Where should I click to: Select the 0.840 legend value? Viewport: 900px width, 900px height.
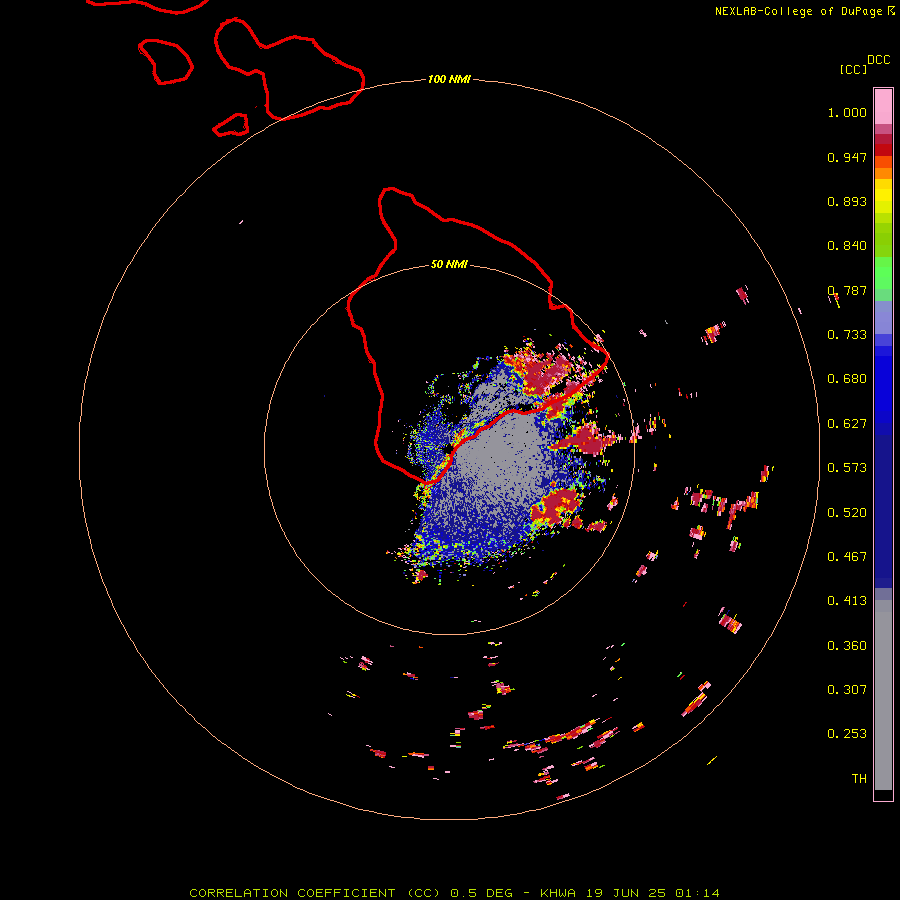coord(847,246)
